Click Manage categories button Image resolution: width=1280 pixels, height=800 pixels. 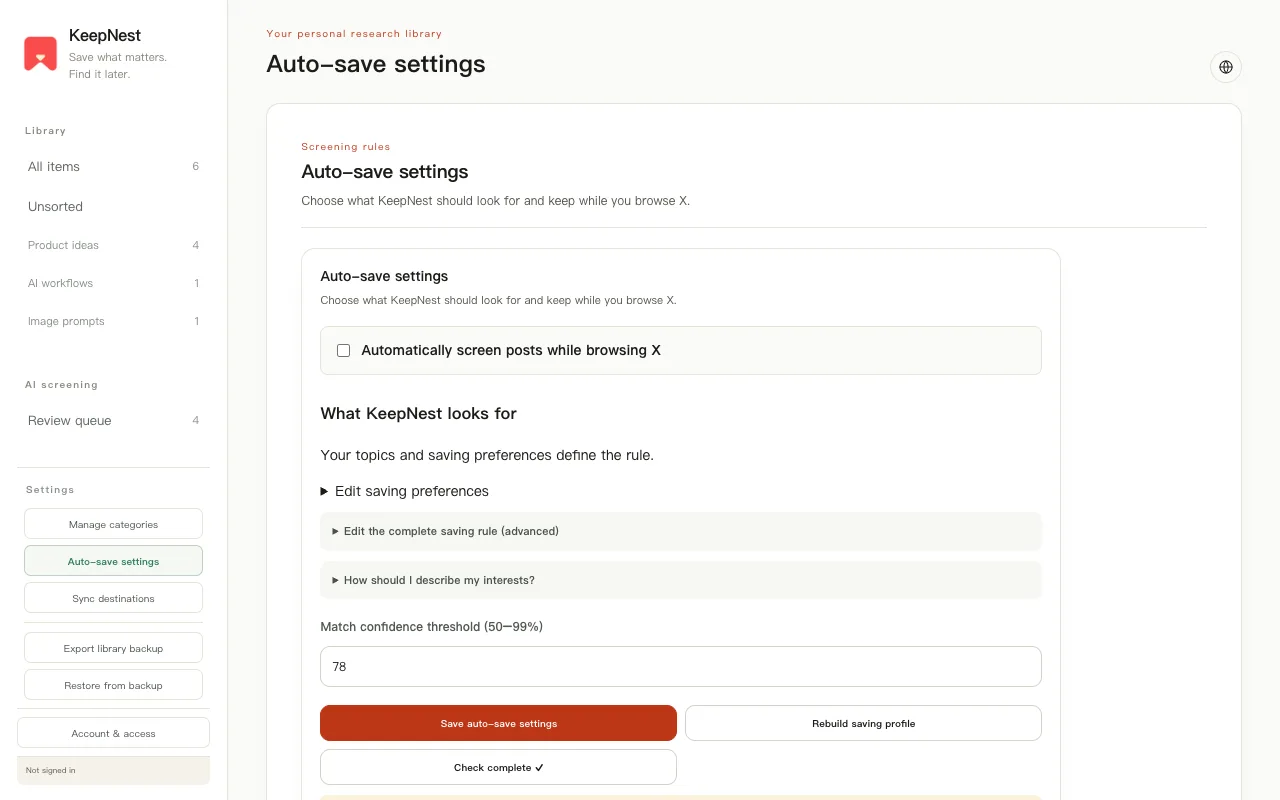(x=113, y=524)
